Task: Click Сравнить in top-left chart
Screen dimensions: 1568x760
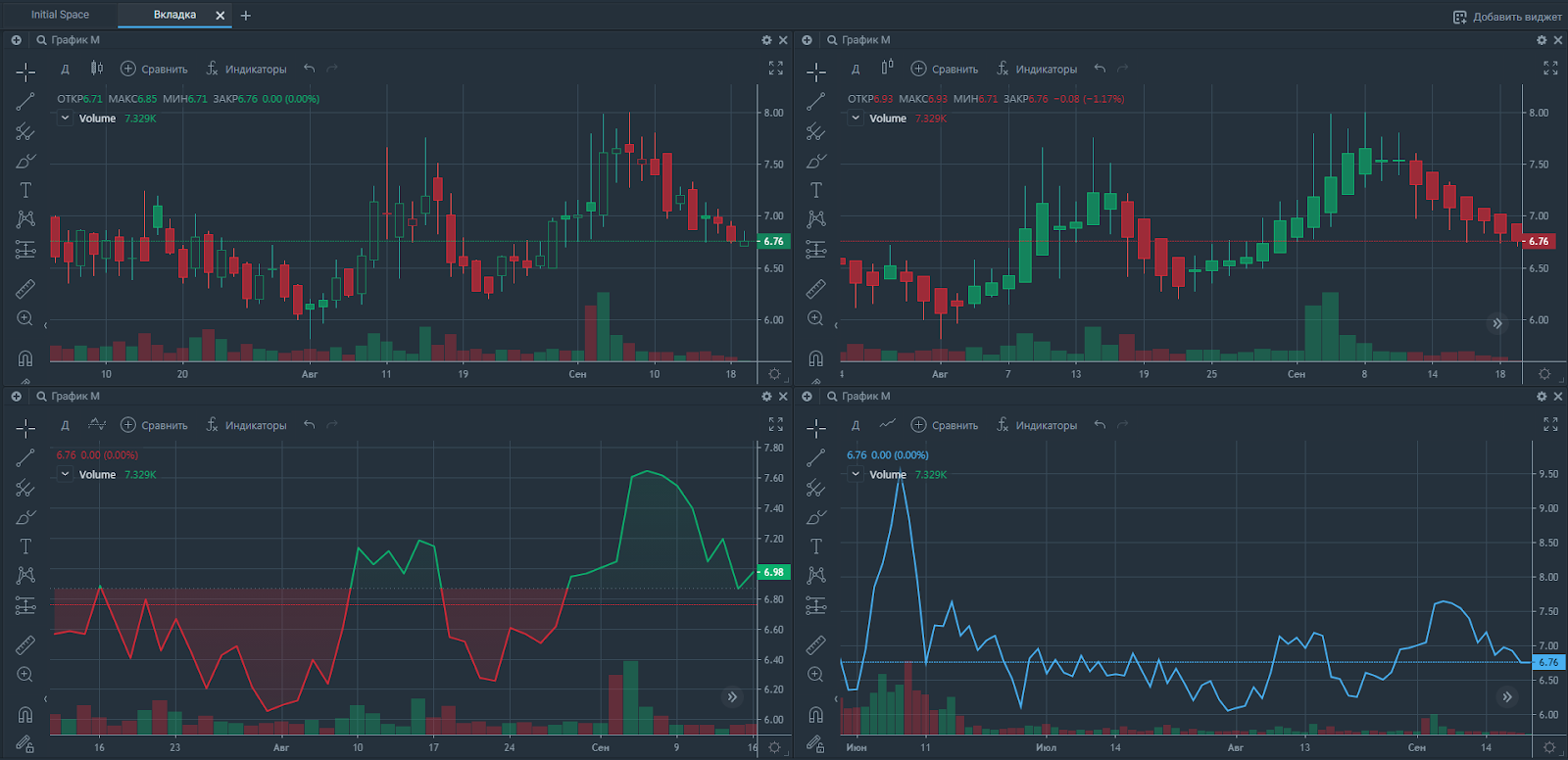Action: 154,69
